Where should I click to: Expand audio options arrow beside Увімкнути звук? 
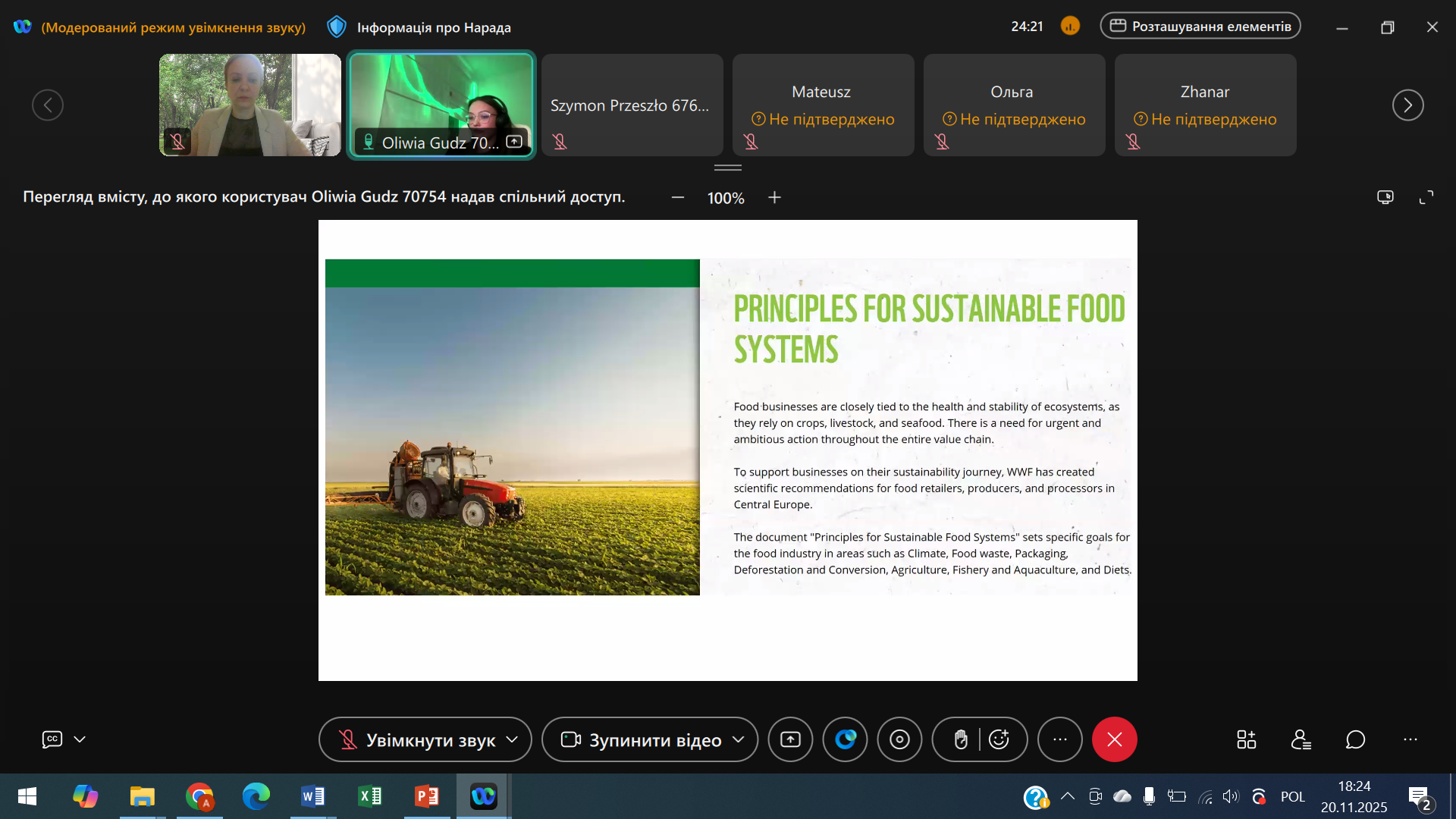click(x=513, y=739)
